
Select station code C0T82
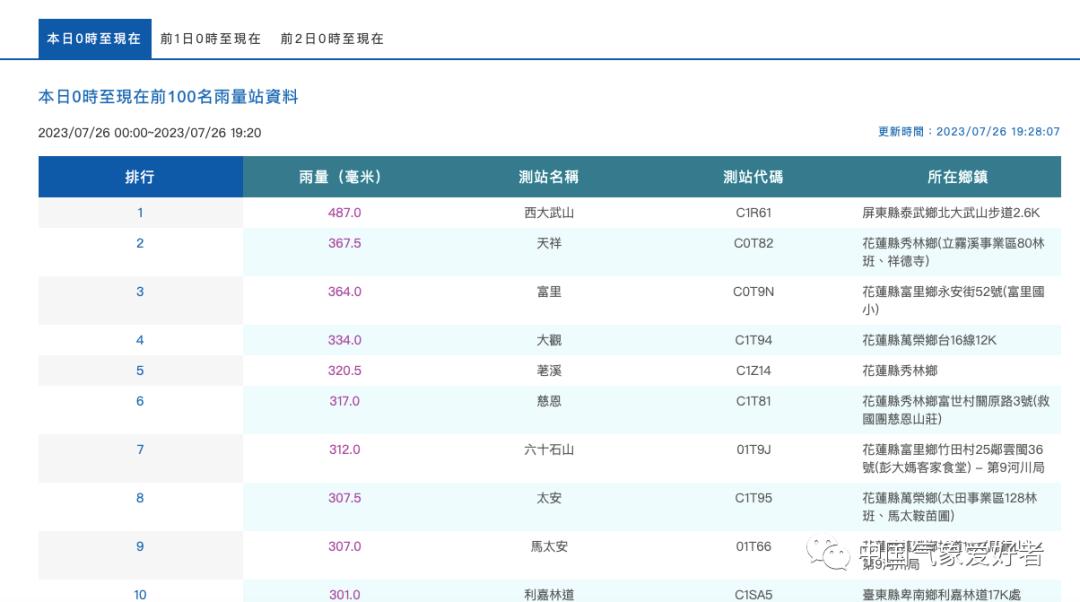tap(753, 243)
